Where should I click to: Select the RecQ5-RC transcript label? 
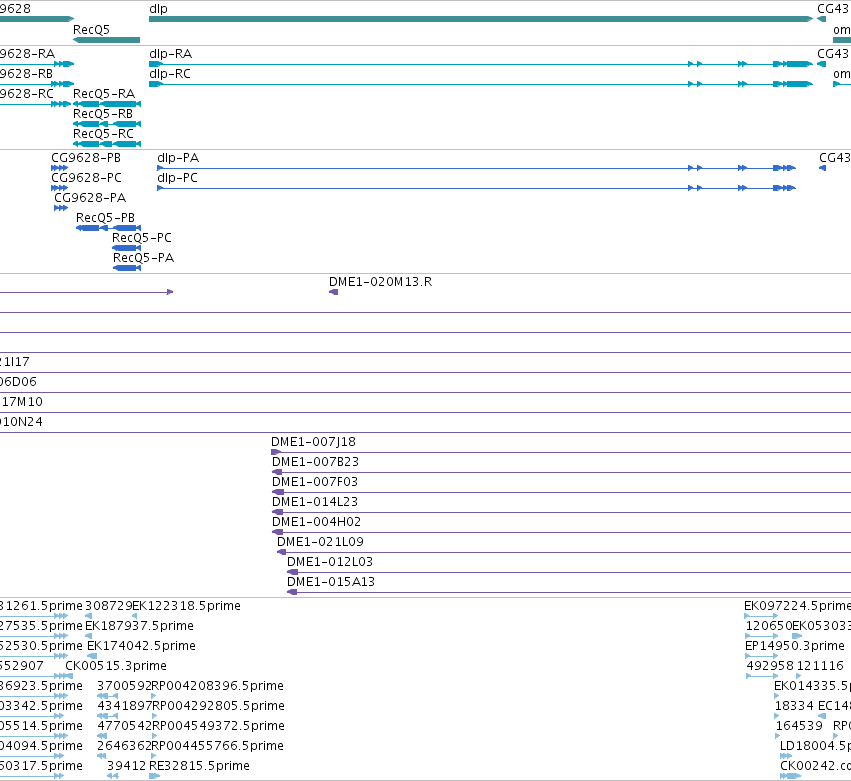[x=103, y=134]
